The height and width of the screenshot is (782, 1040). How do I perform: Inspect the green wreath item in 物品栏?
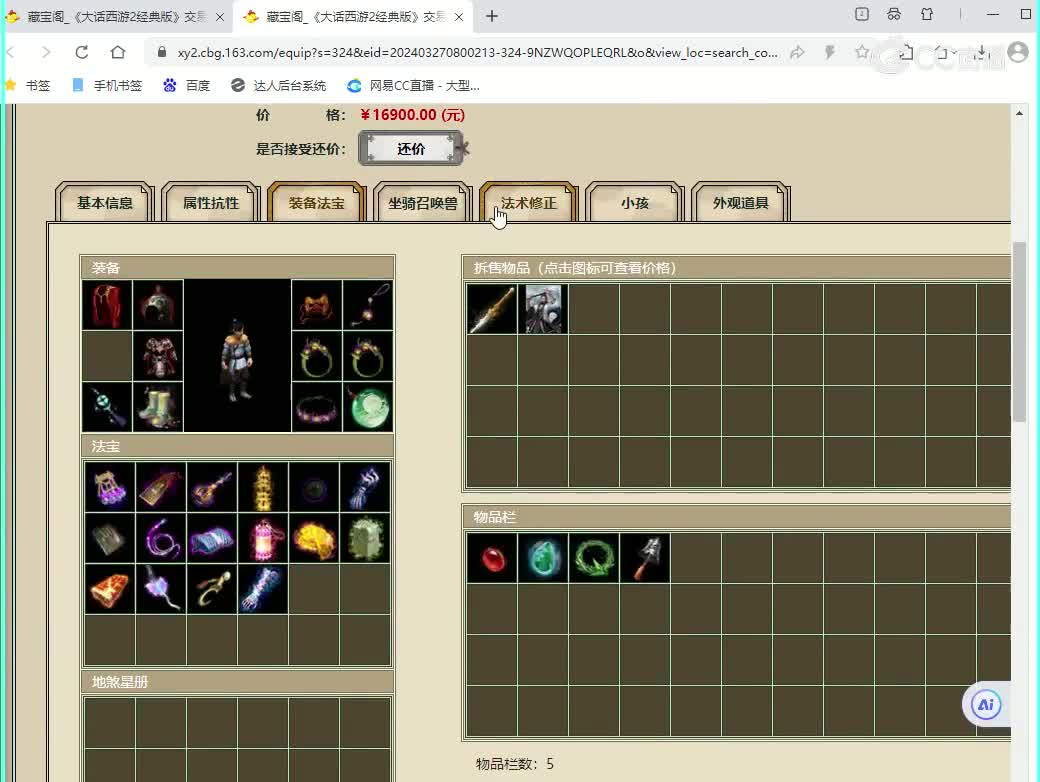coord(594,558)
